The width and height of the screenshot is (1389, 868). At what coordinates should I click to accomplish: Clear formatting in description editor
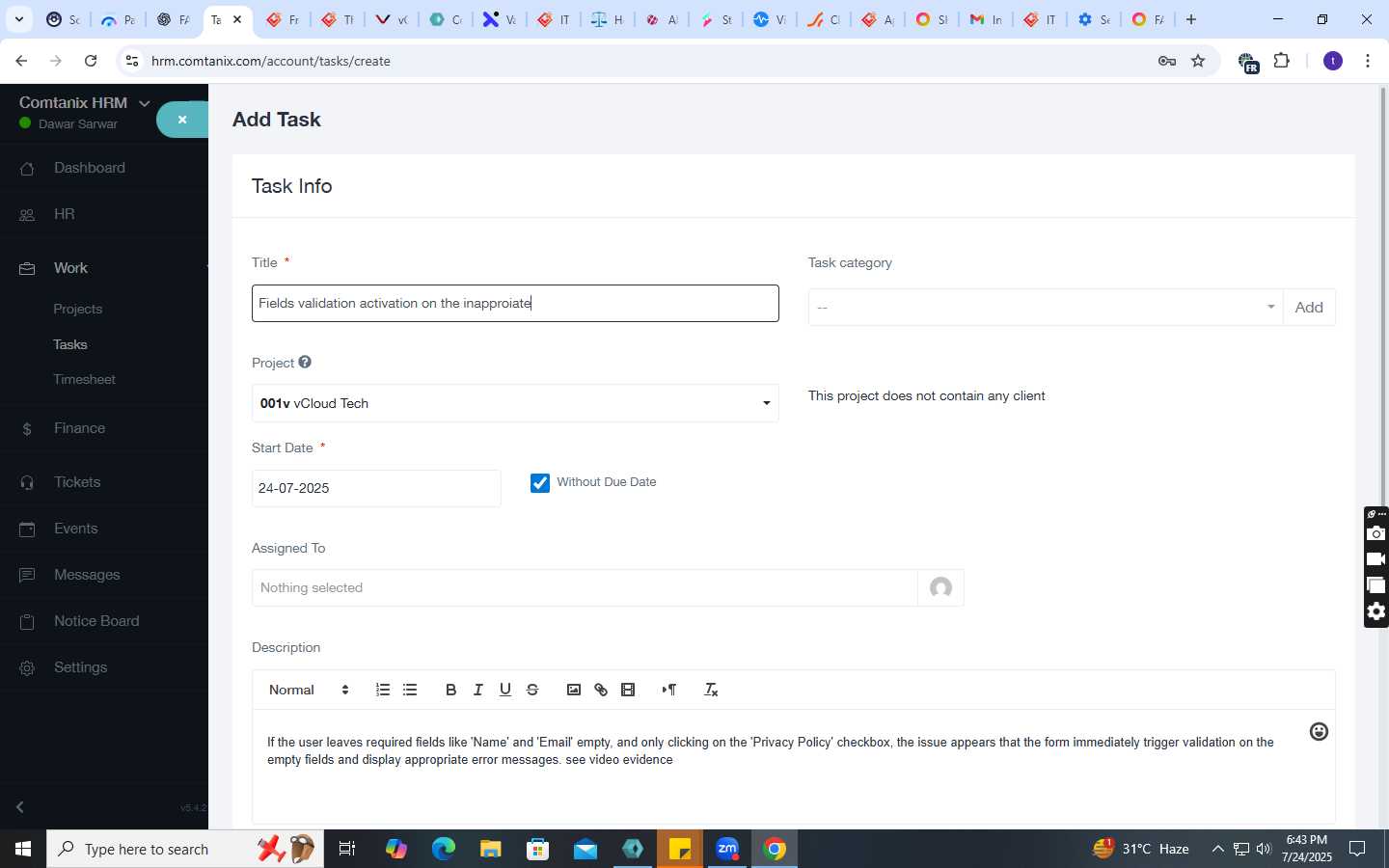click(x=711, y=690)
